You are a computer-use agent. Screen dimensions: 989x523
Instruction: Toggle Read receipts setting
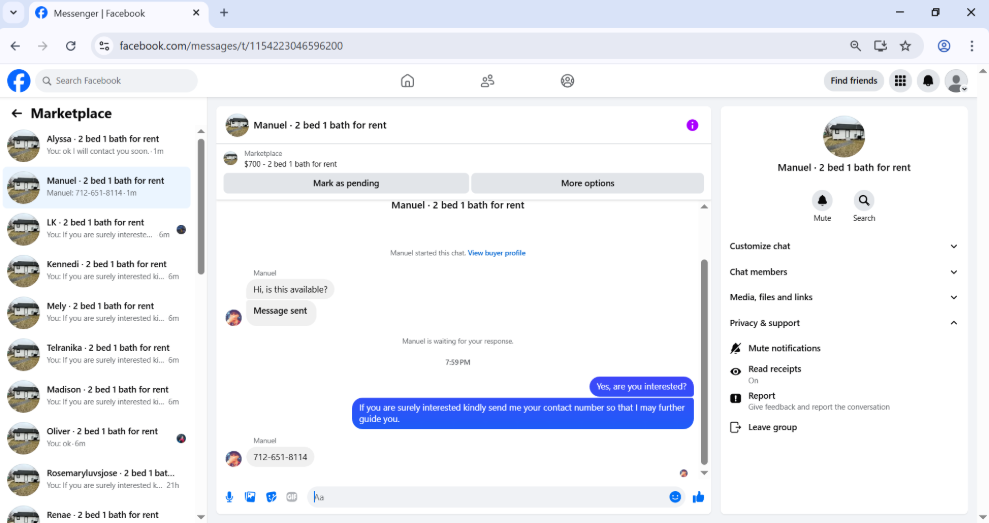843,374
